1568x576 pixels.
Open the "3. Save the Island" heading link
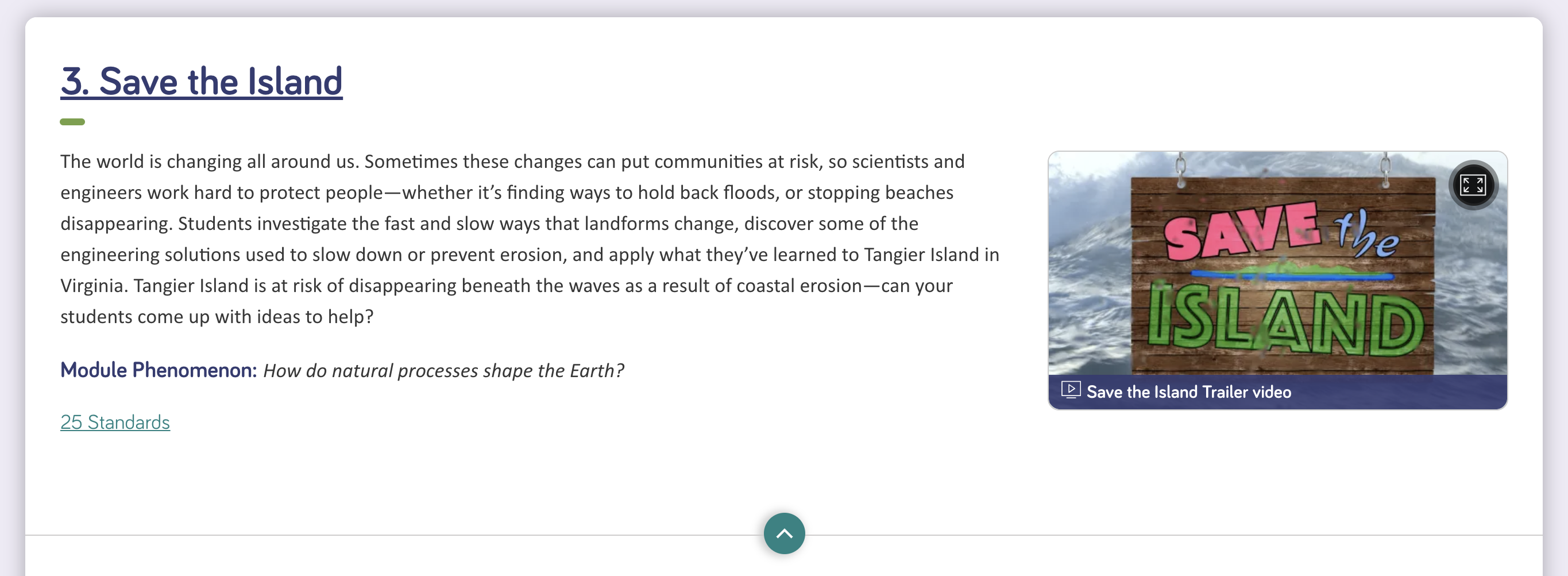202,81
